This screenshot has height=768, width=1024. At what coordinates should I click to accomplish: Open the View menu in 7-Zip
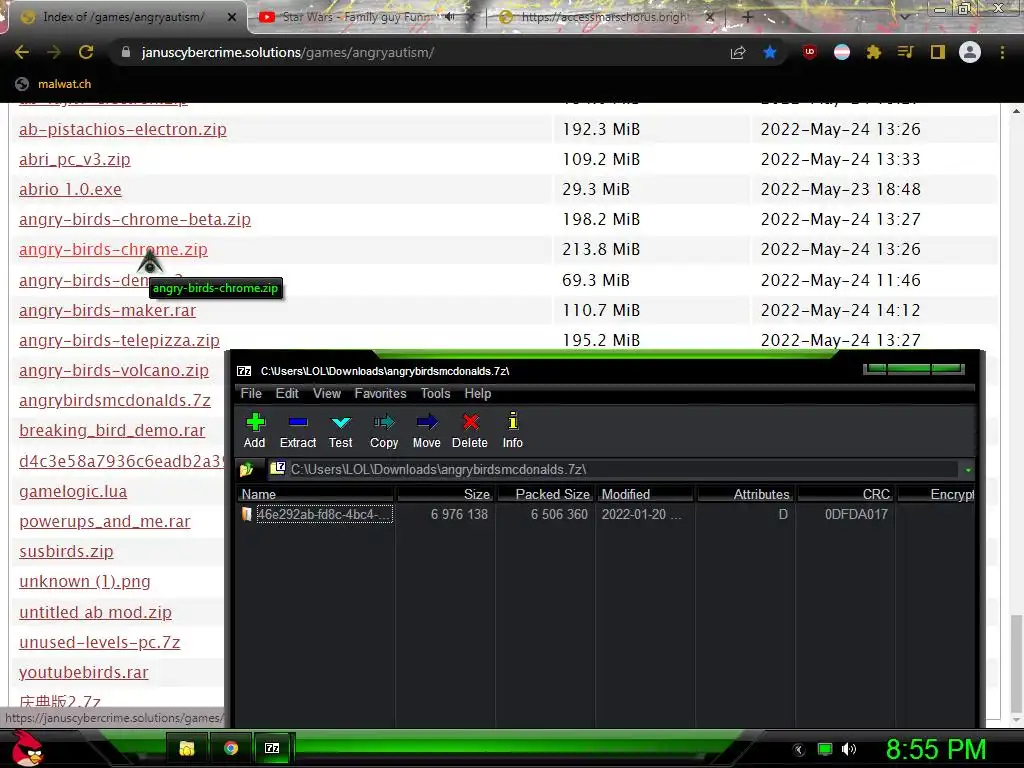[x=327, y=393]
